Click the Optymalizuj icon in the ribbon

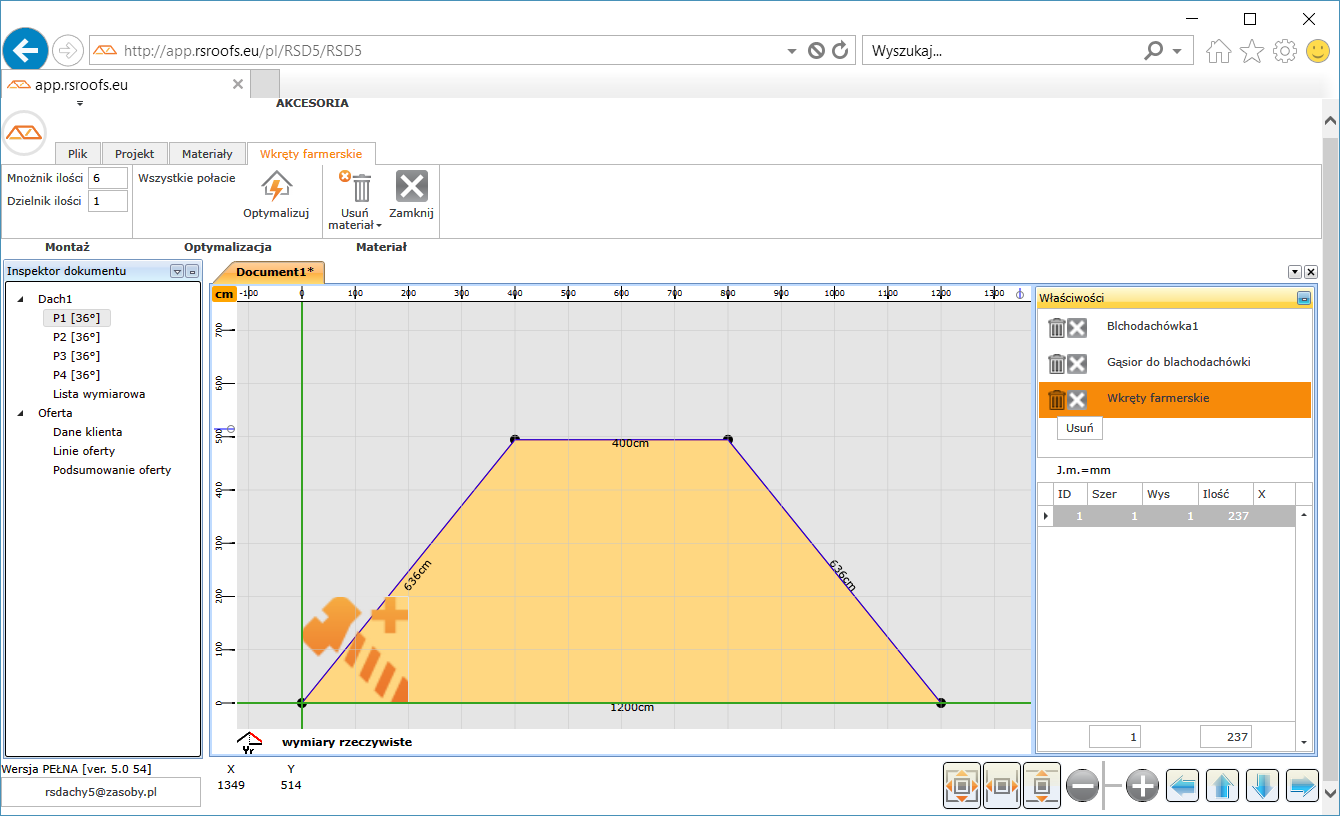pyautogui.click(x=276, y=187)
